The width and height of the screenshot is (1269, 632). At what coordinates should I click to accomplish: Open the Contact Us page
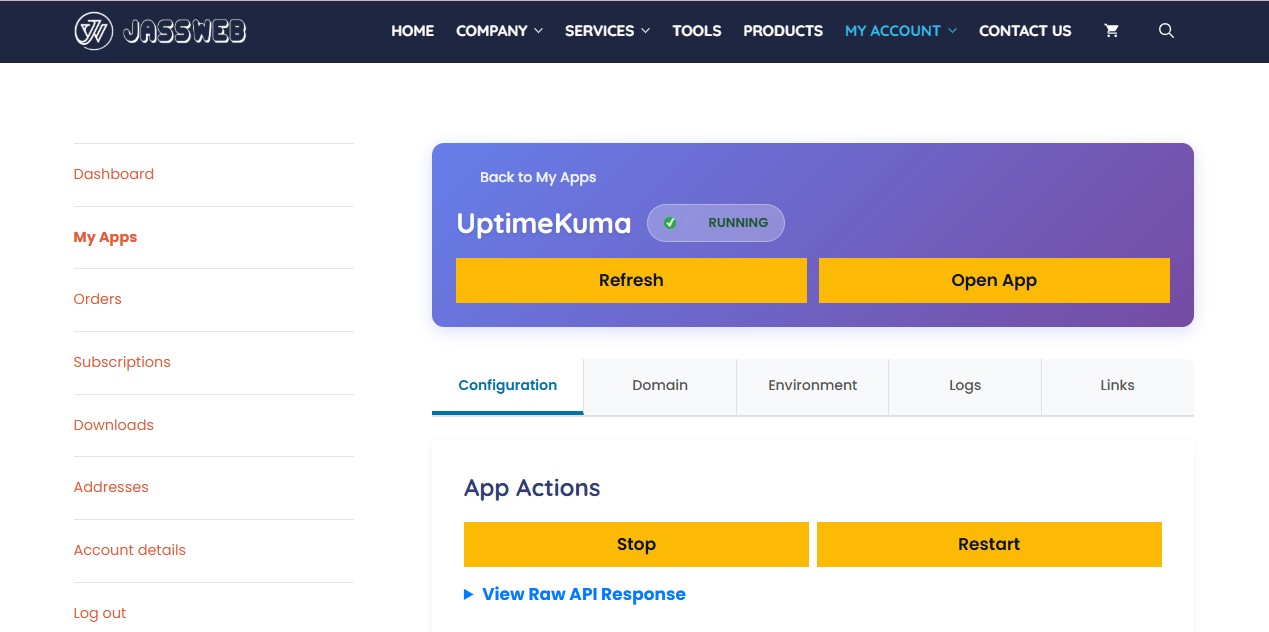pyautogui.click(x=1025, y=31)
